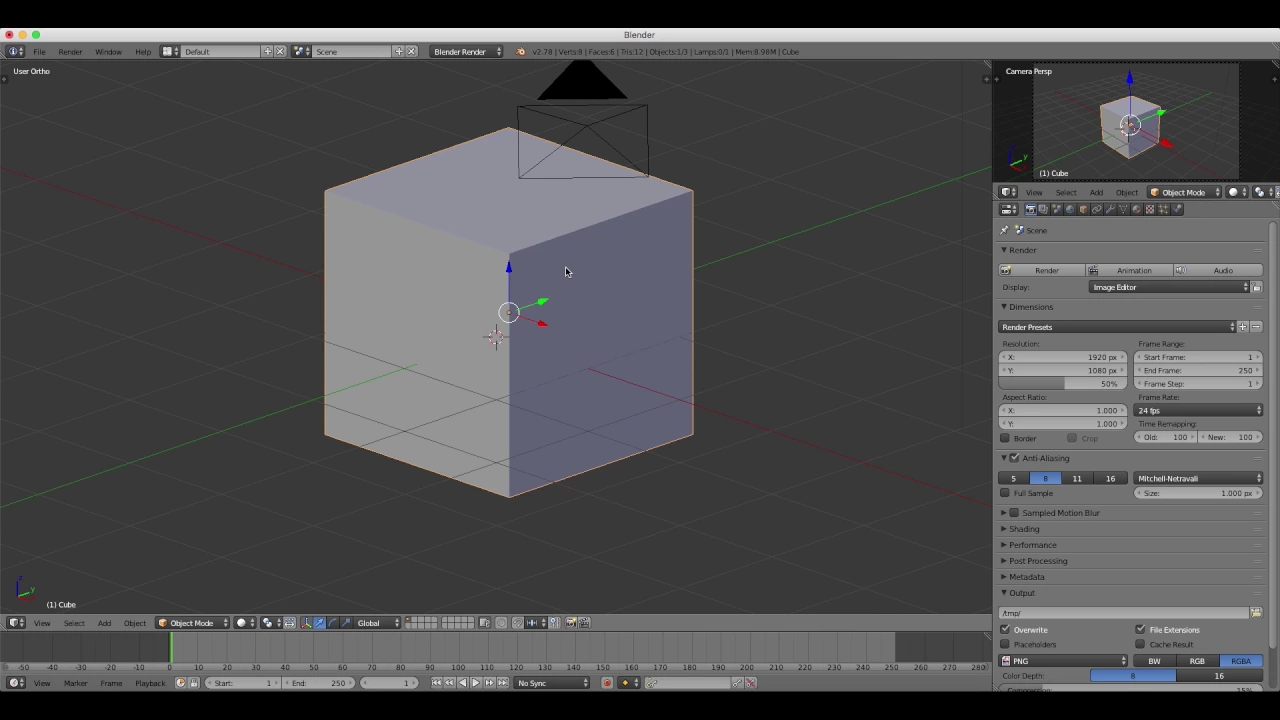Collapse the Dimensions panel
Screen dimensions: 1280x720
click(1029, 307)
